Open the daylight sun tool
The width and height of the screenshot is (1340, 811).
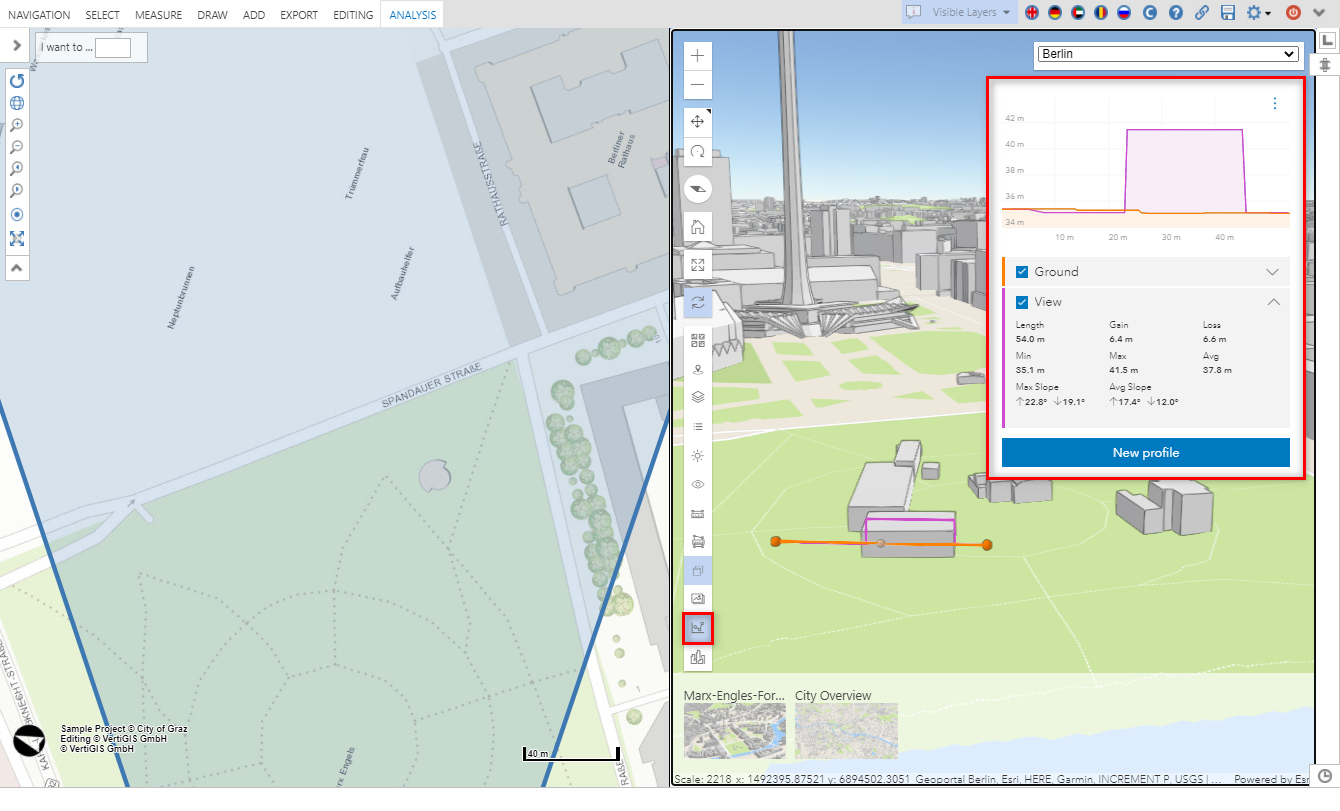pyautogui.click(x=697, y=455)
